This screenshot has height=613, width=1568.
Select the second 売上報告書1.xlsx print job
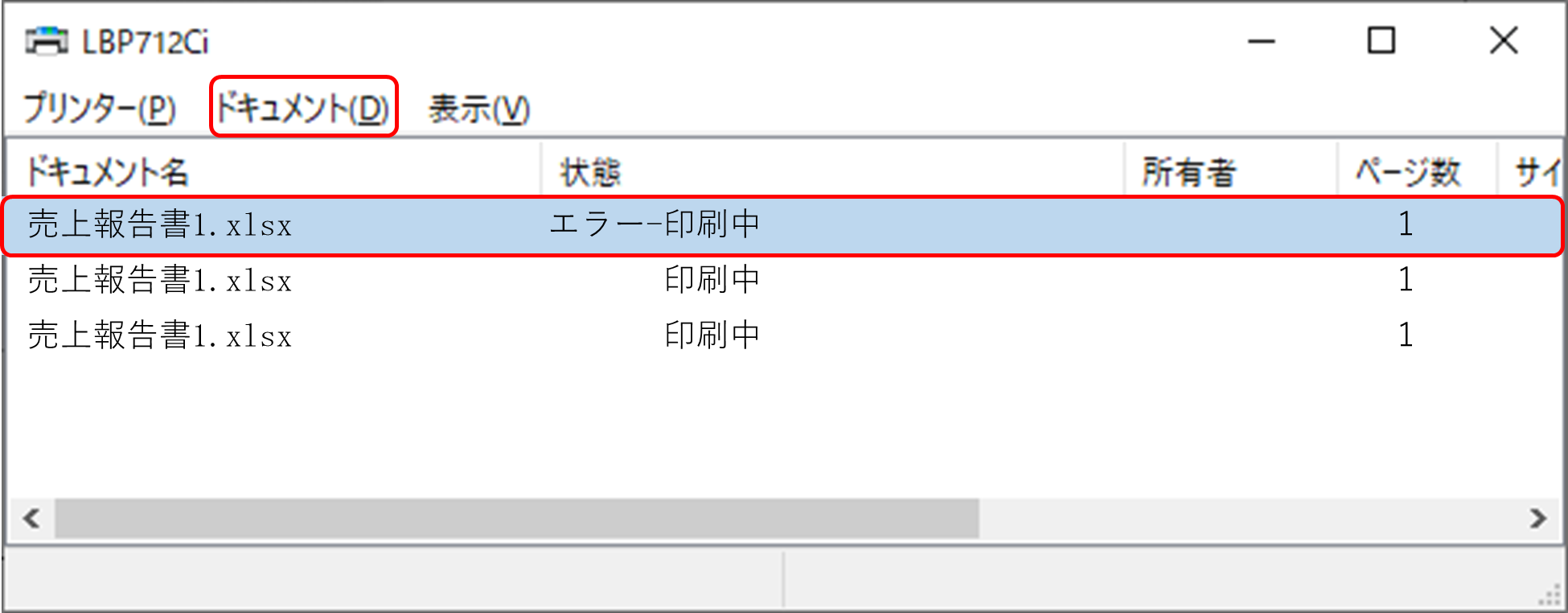783,280
